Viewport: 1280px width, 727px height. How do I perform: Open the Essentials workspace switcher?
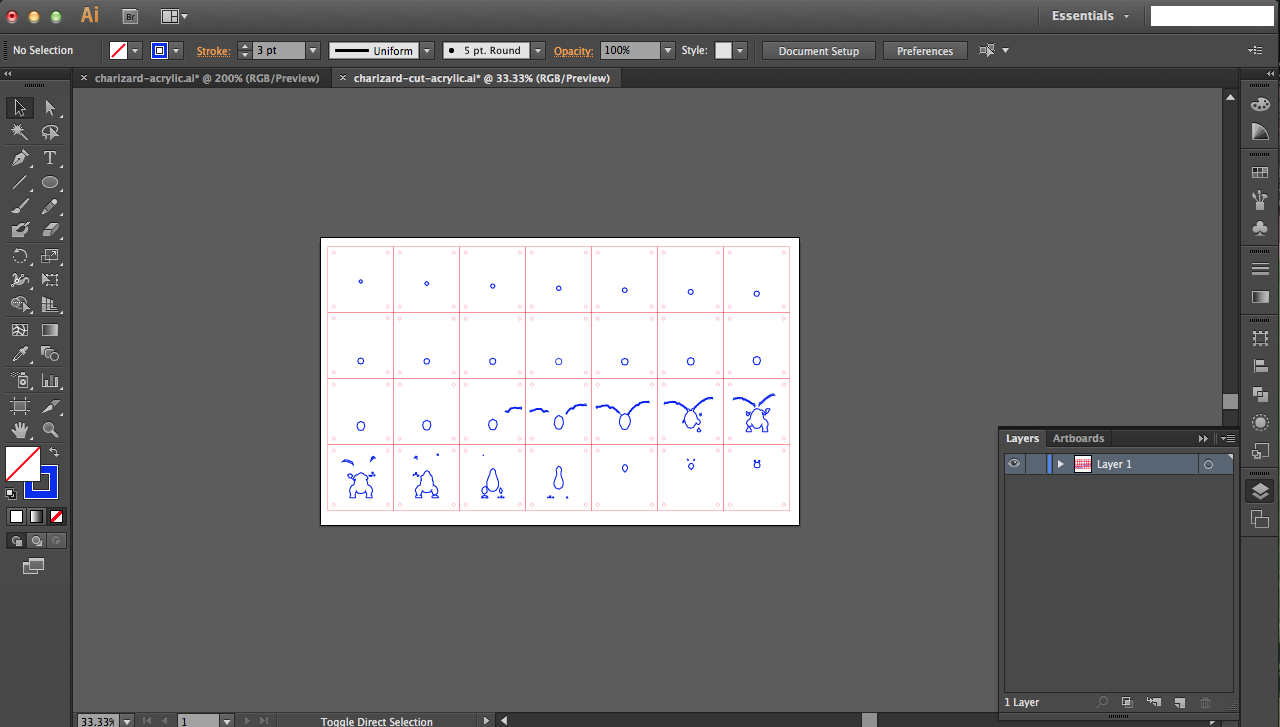pos(1090,16)
